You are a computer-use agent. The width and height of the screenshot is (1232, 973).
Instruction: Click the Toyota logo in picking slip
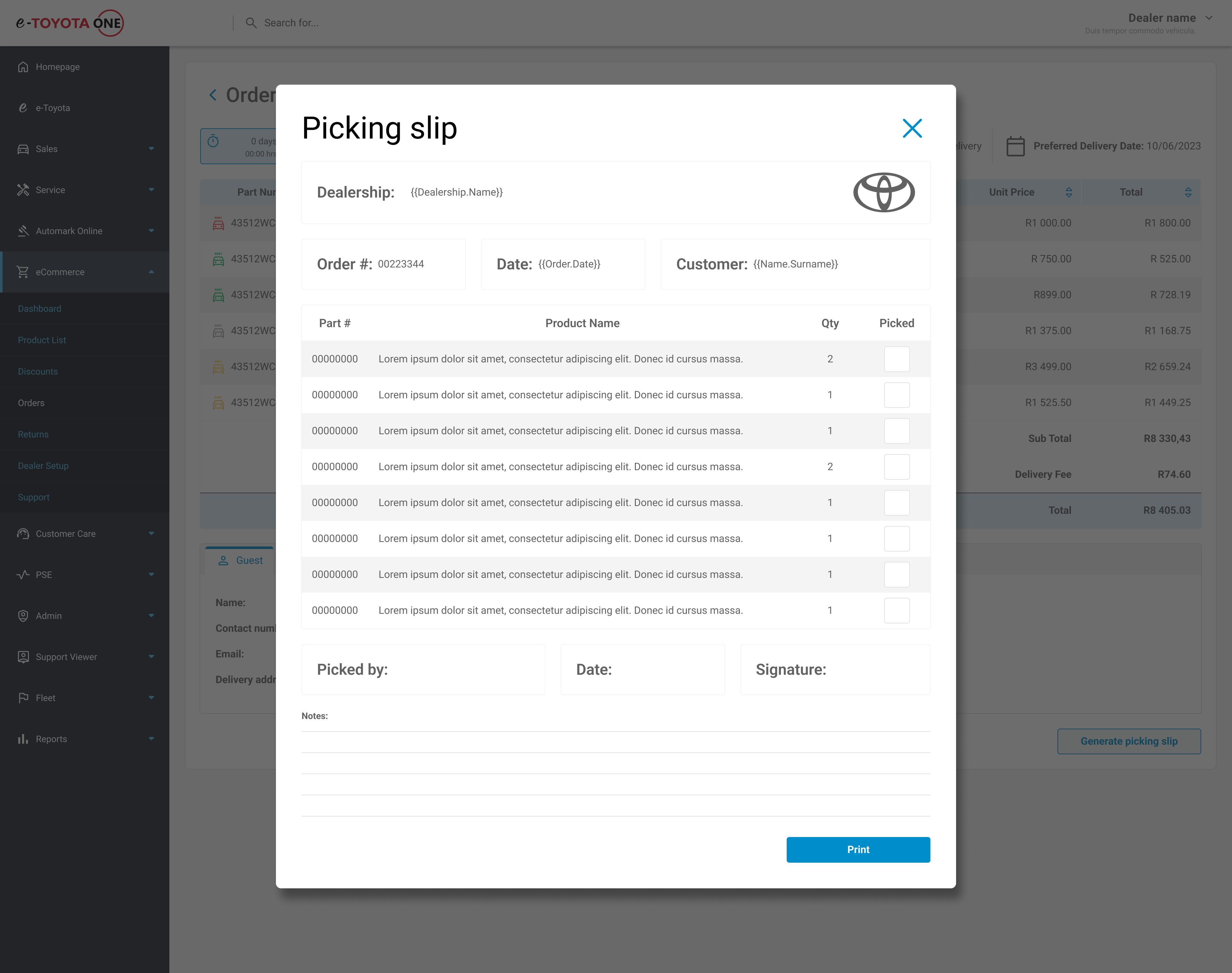pyautogui.click(x=883, y=192)
